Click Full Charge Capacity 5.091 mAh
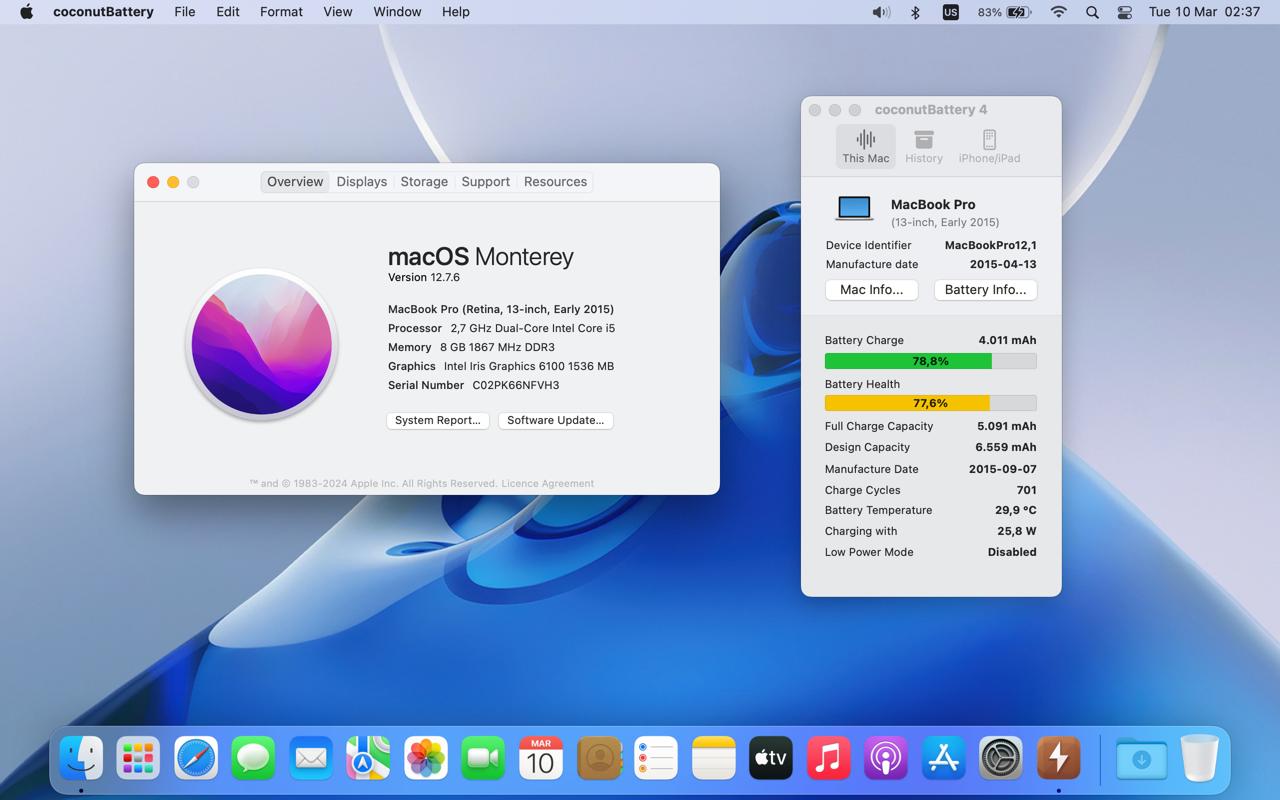This screenshot has height=800, width=1280. click(1006, 426)
